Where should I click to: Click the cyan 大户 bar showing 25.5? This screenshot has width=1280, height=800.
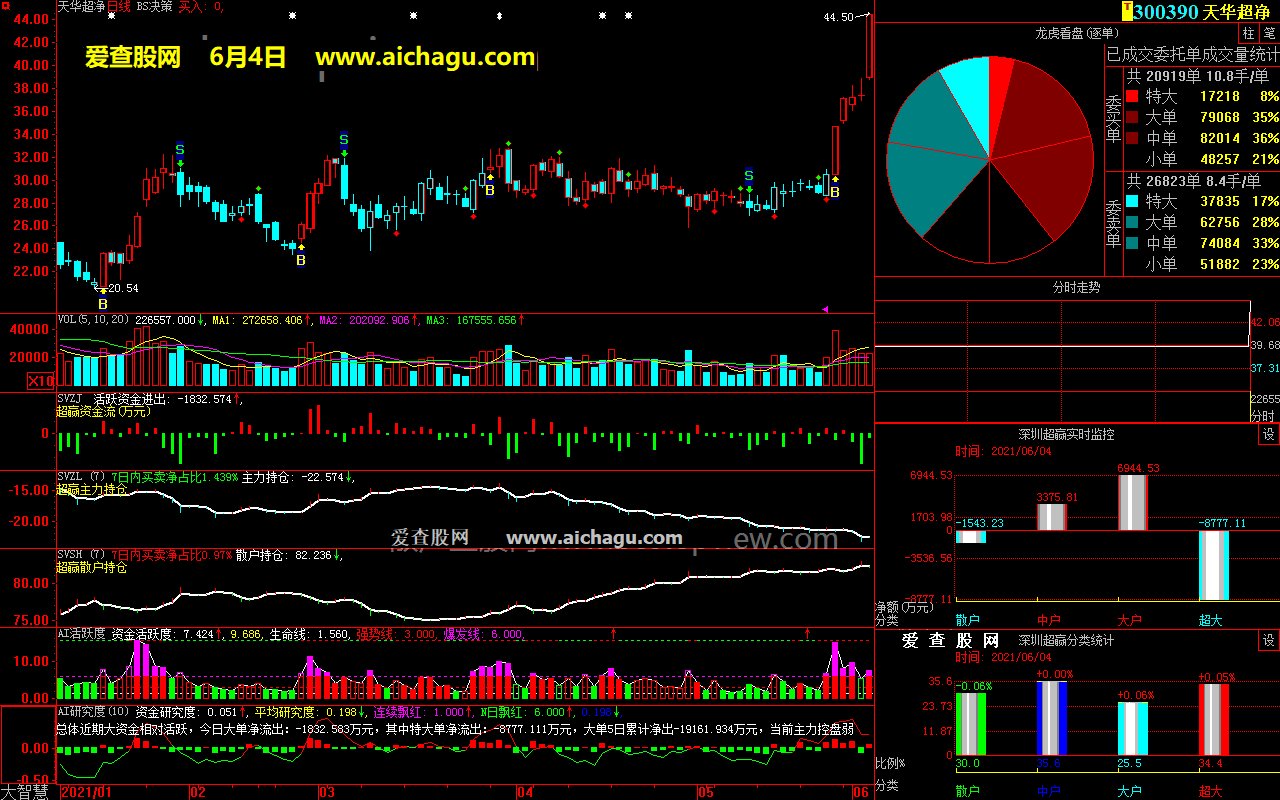tap(1132, 728)
